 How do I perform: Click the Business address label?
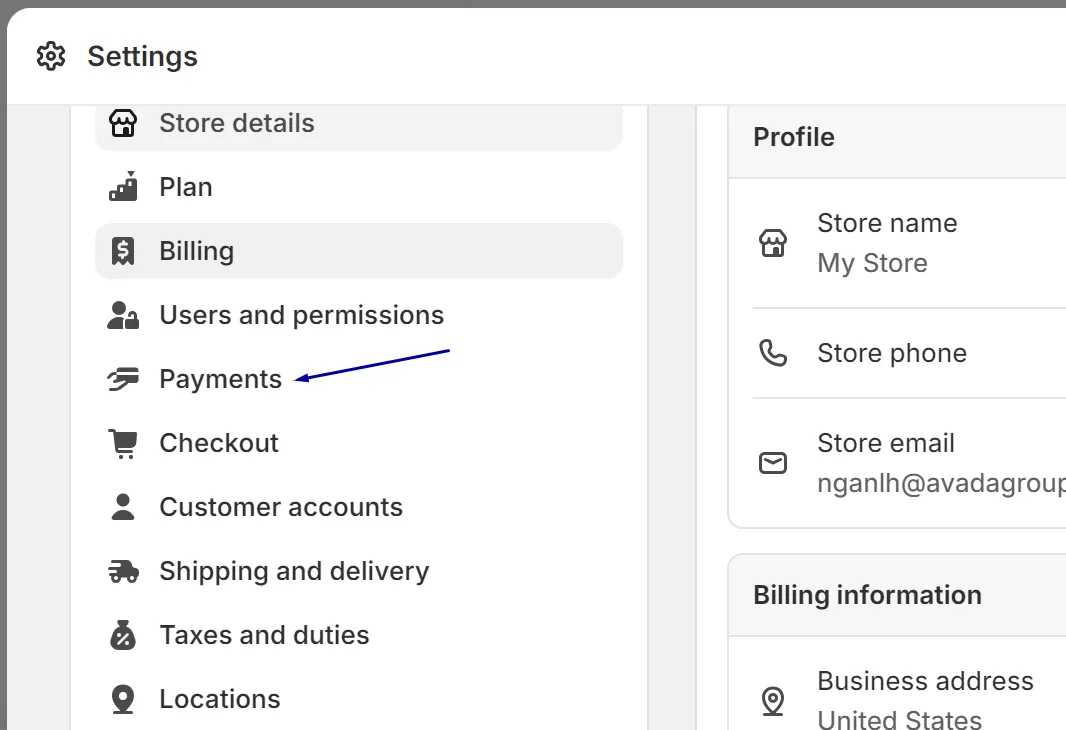click(925, 681)
